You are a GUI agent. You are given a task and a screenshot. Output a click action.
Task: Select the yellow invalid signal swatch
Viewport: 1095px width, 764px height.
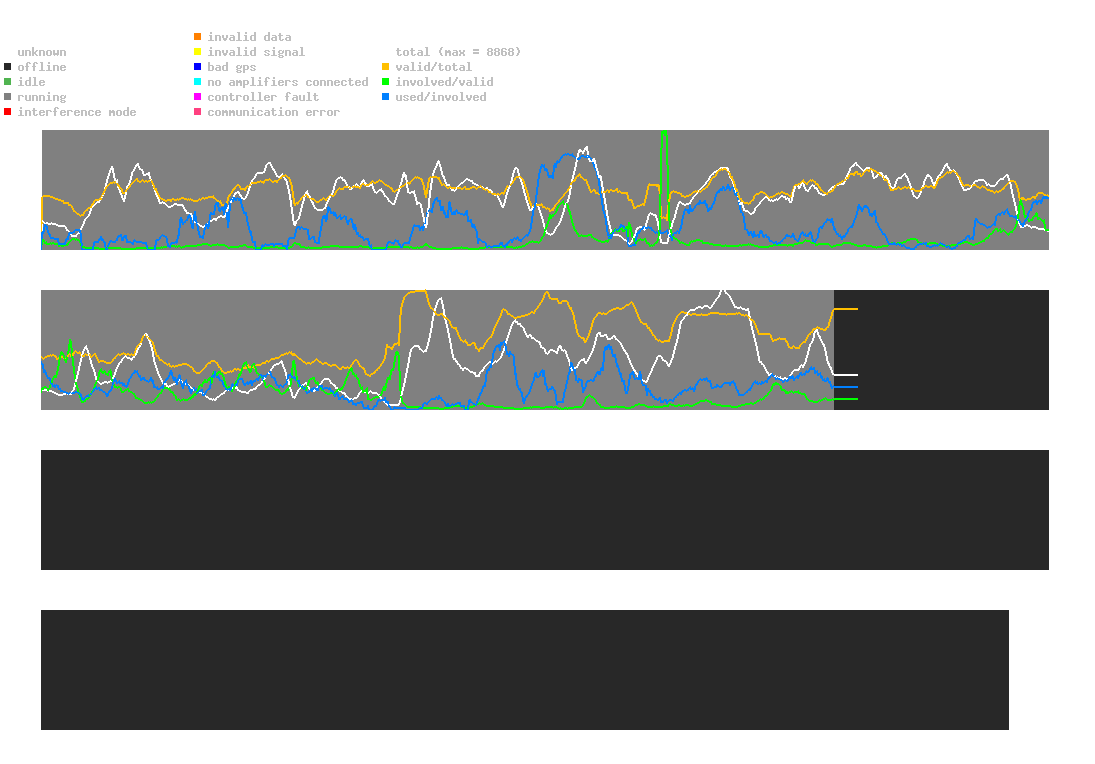click(x=198, y=52)
